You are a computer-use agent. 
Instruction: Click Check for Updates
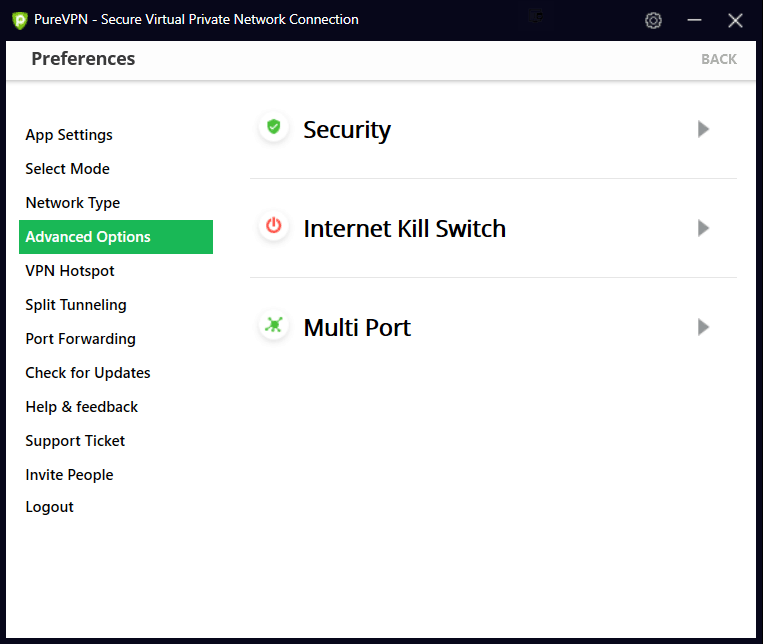tap(88, 373)
